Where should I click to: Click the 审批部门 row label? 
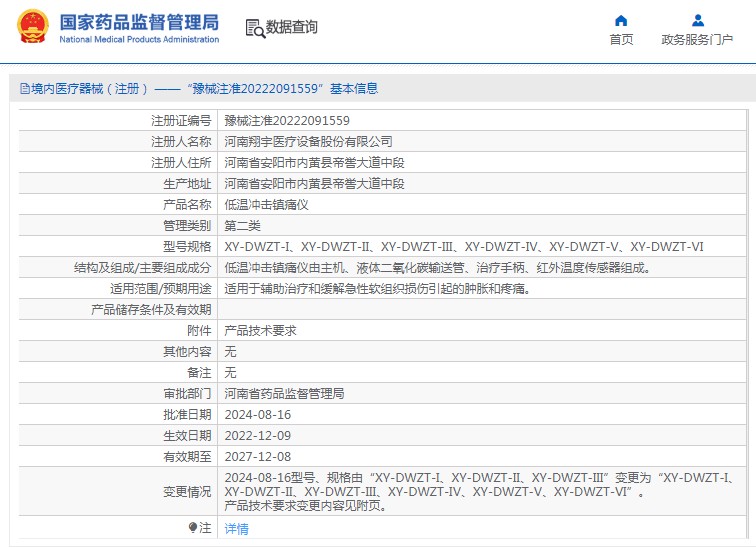[x=187, y=394]
